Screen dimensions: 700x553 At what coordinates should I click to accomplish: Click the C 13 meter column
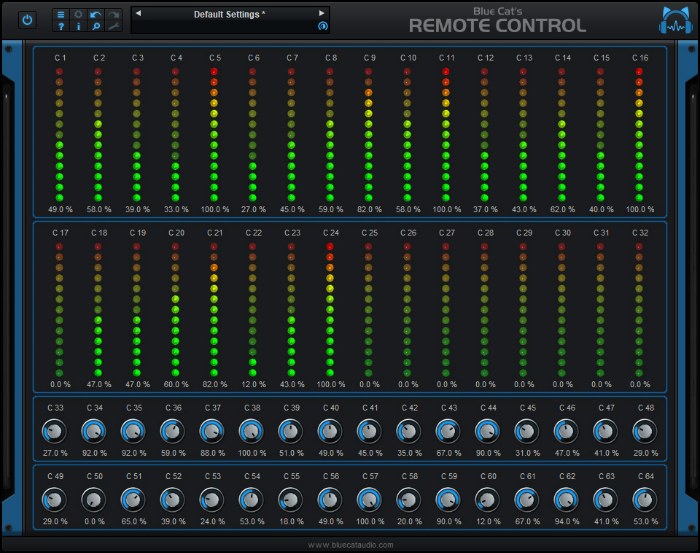523,134
